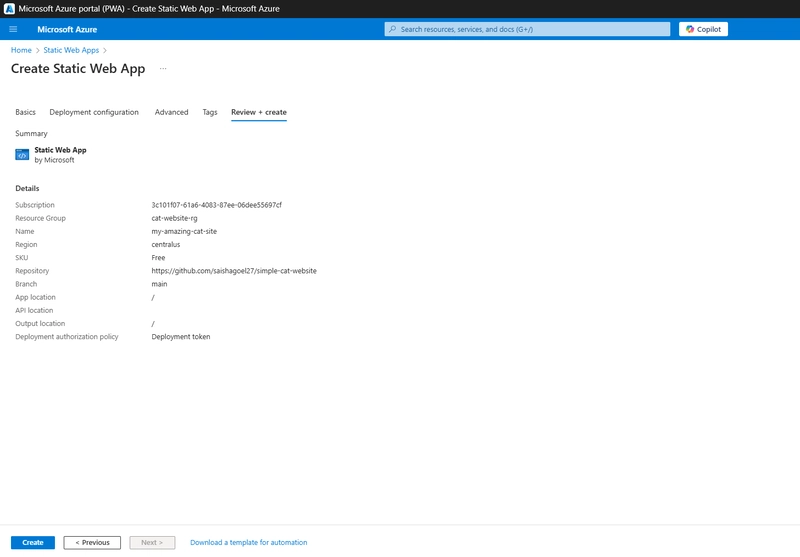Open the Copilot button

tap(703, 29)
